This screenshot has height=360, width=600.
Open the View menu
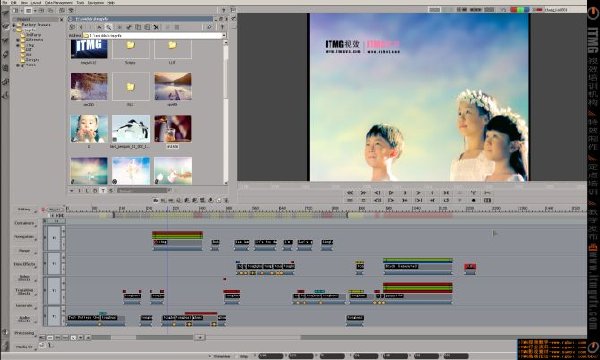pyautogui.click(x=24, y=3)
